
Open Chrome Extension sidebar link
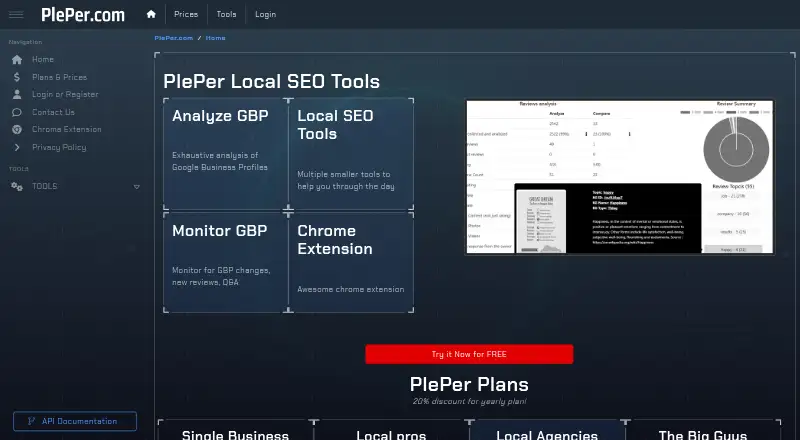pos(67,130)
